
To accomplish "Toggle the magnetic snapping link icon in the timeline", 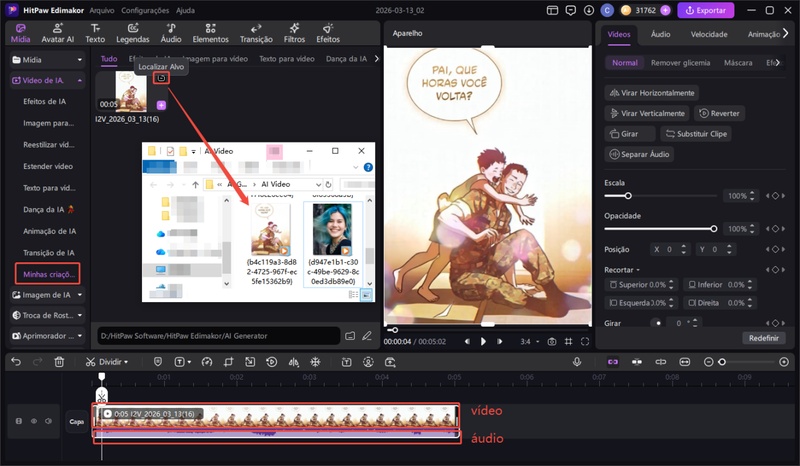I will tap(613, 362).
